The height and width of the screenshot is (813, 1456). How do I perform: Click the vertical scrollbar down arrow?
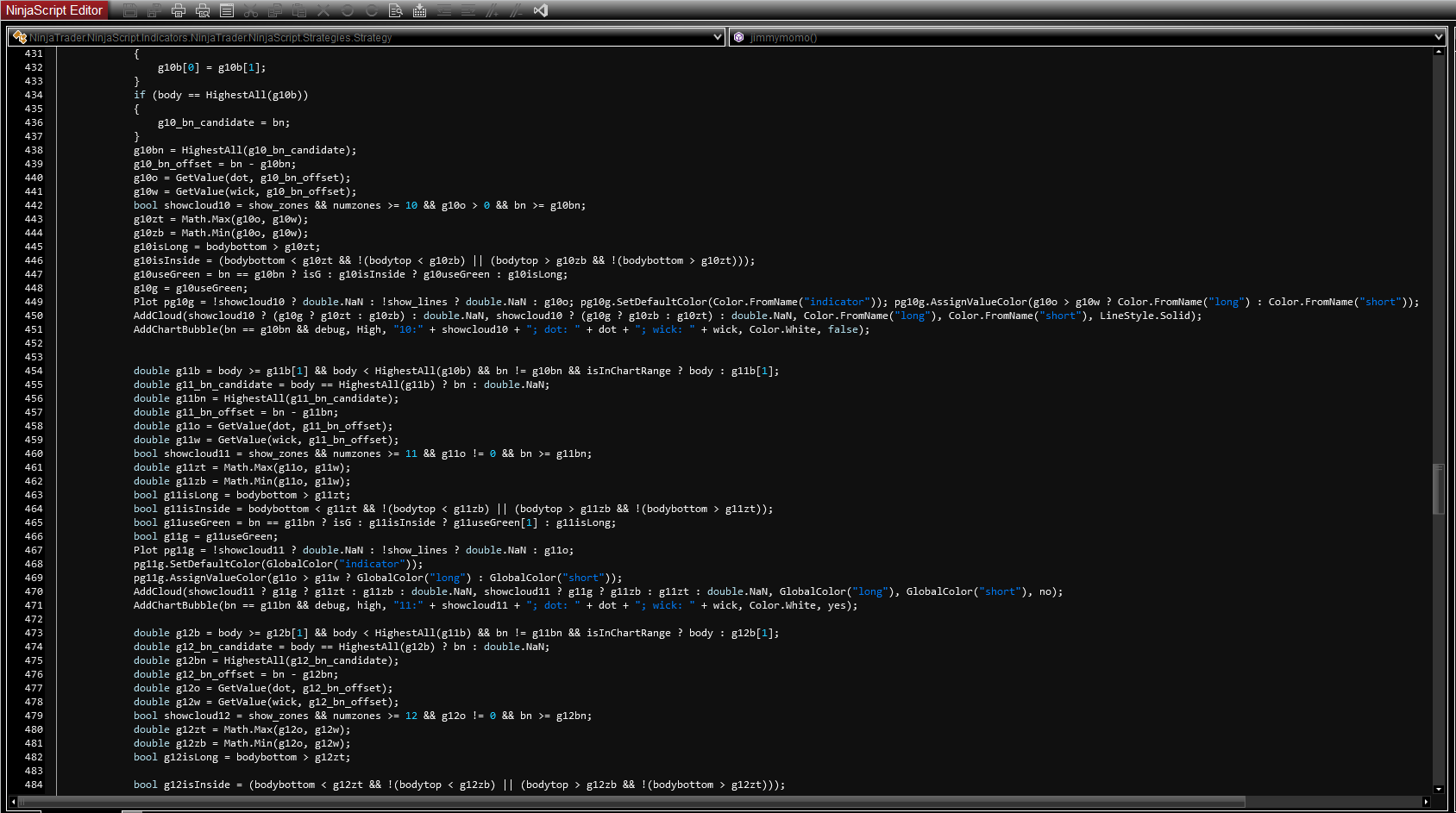(x=1438, y=789)
